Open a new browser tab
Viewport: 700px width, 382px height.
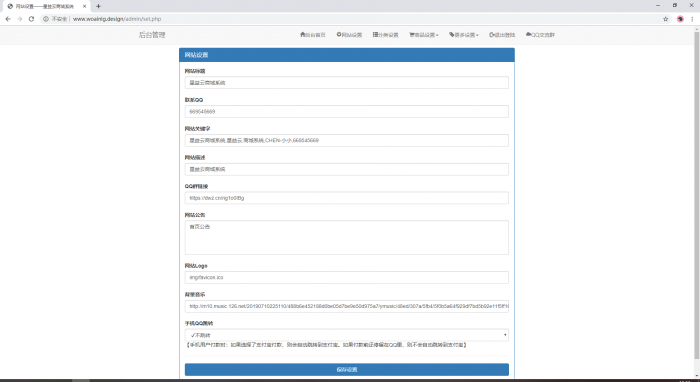(98, 6)
